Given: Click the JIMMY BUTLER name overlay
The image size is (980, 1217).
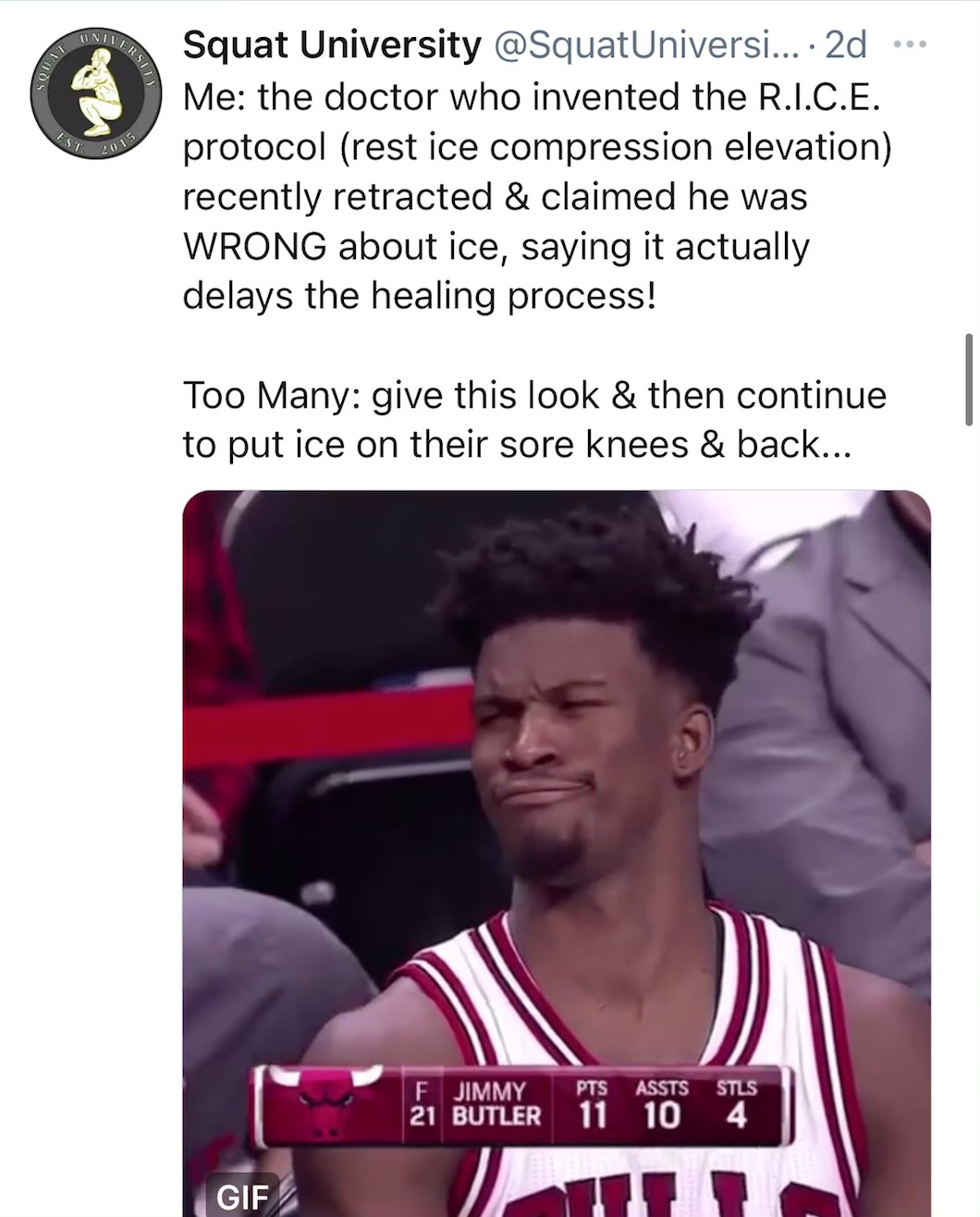Looking at the screenshot, I should click(496, 1104).
